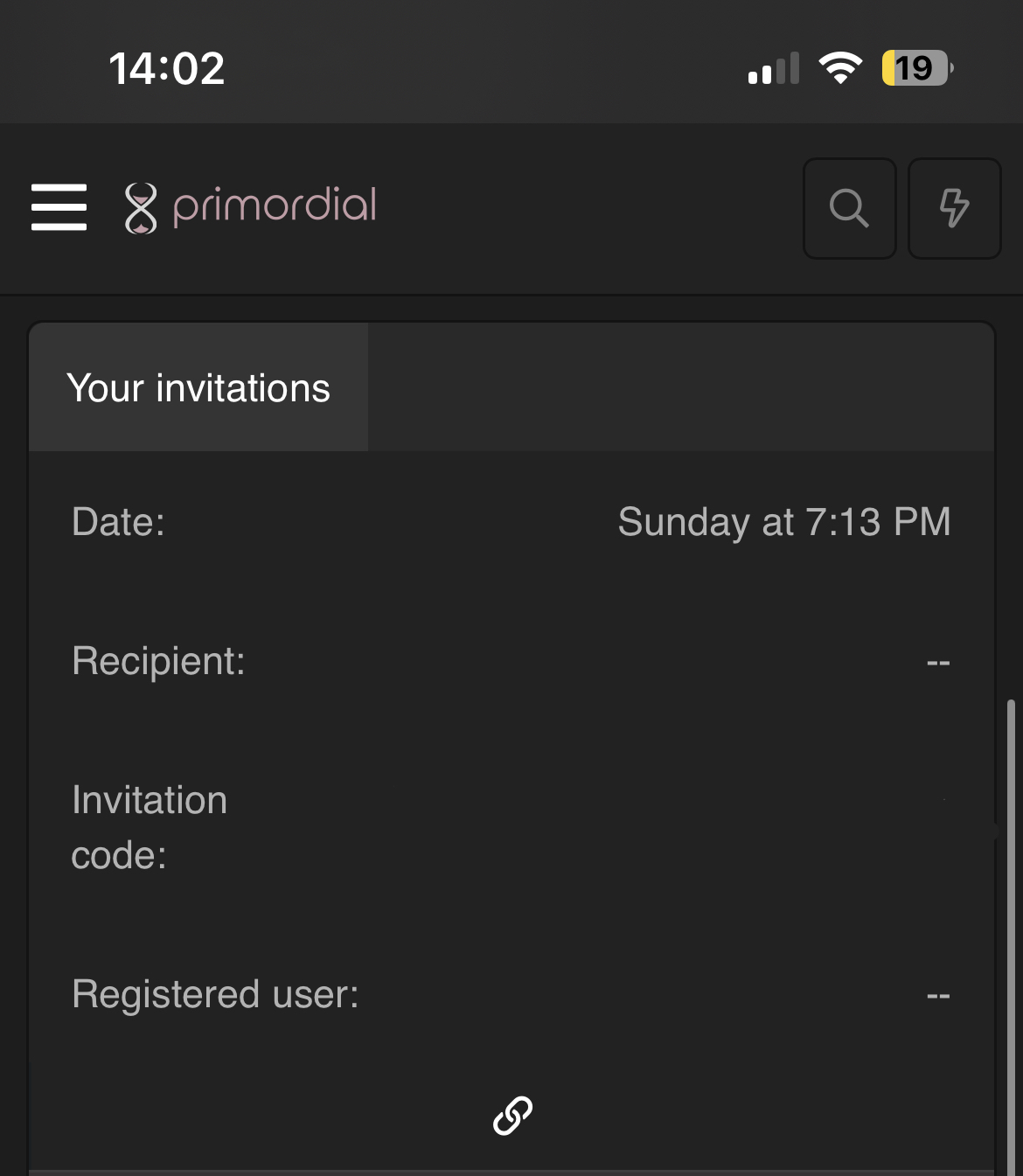Tap the Wi-Fi status icon
Screen dimensions: 1023x1176
coord(840,67)
